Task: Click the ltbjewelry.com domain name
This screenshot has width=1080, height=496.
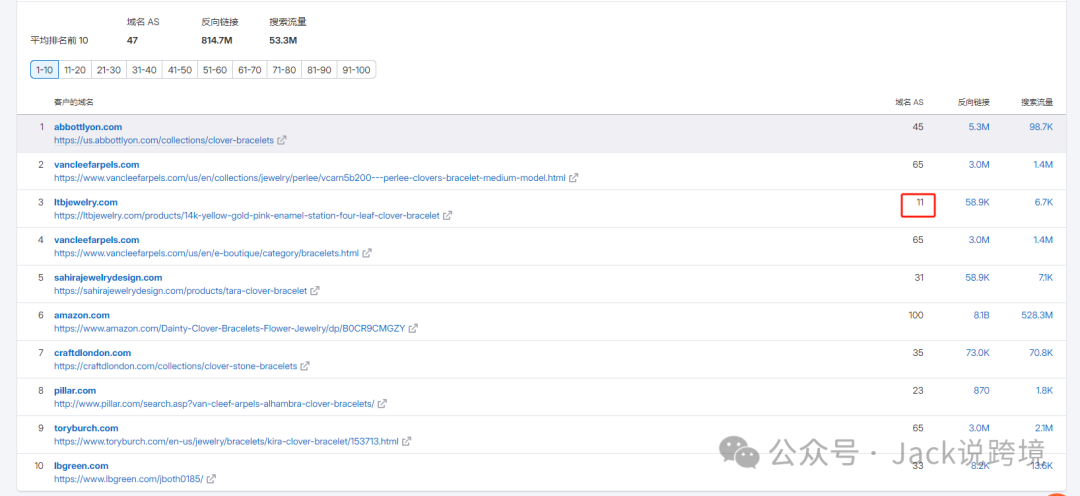Action: pyautogui.click(x=86, y=202)
